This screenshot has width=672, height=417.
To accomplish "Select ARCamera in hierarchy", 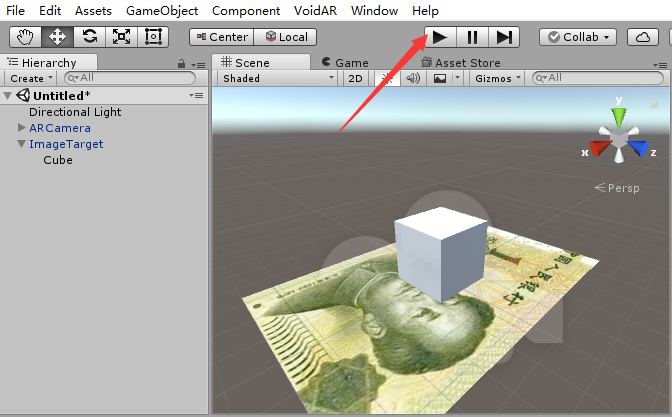I will point(60,128).
